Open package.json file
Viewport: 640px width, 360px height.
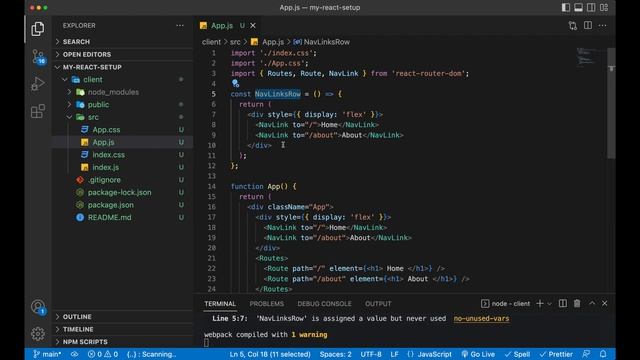(x=122, y=205)
